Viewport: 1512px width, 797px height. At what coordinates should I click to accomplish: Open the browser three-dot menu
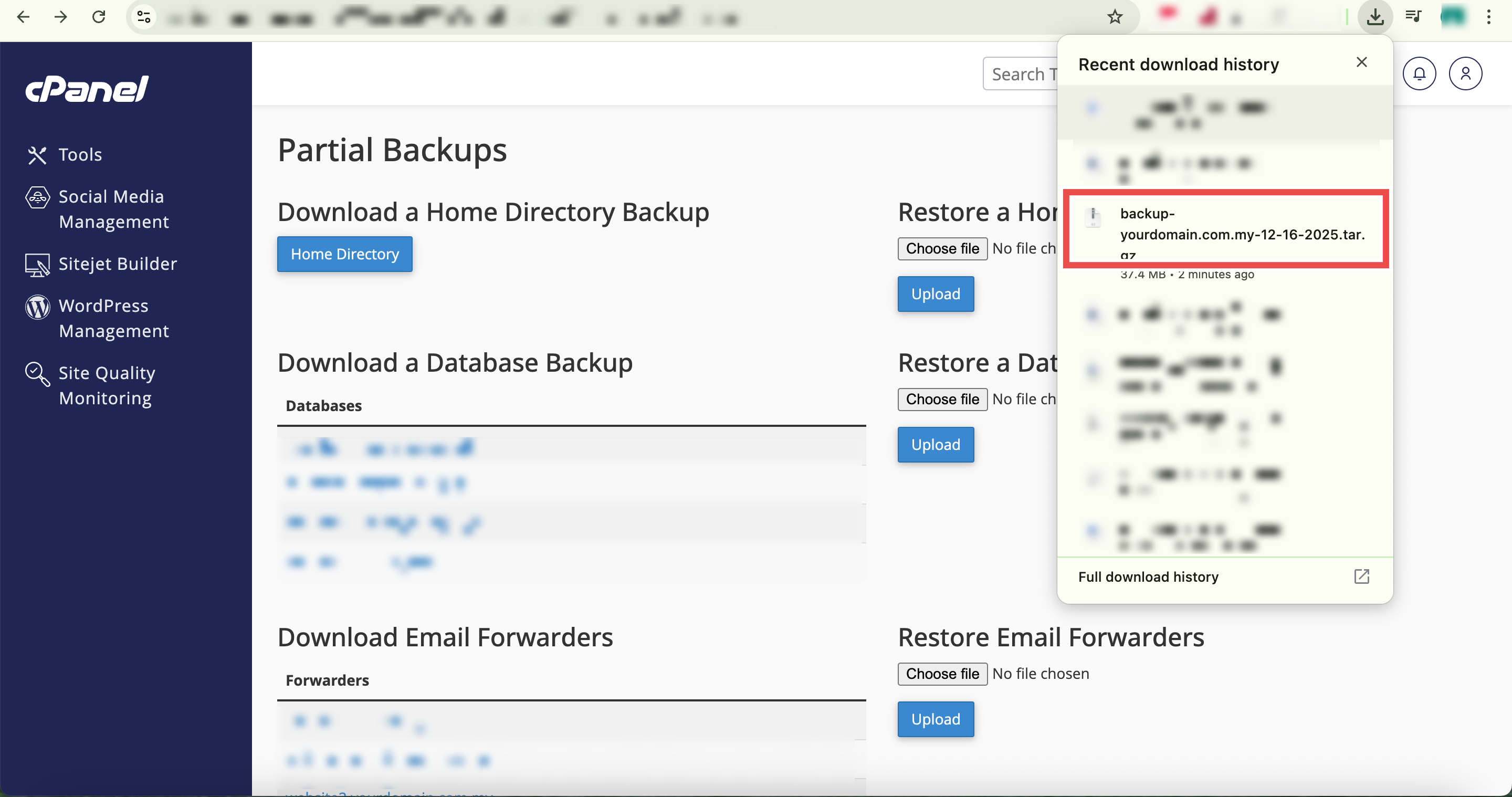point(1488,17)
